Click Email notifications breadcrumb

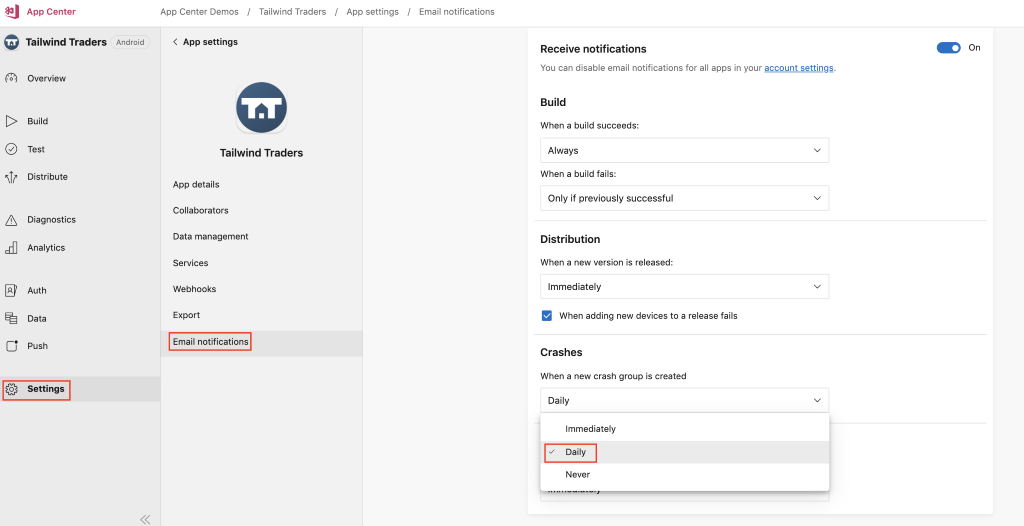pyautogui.click(x=456, y=12)
